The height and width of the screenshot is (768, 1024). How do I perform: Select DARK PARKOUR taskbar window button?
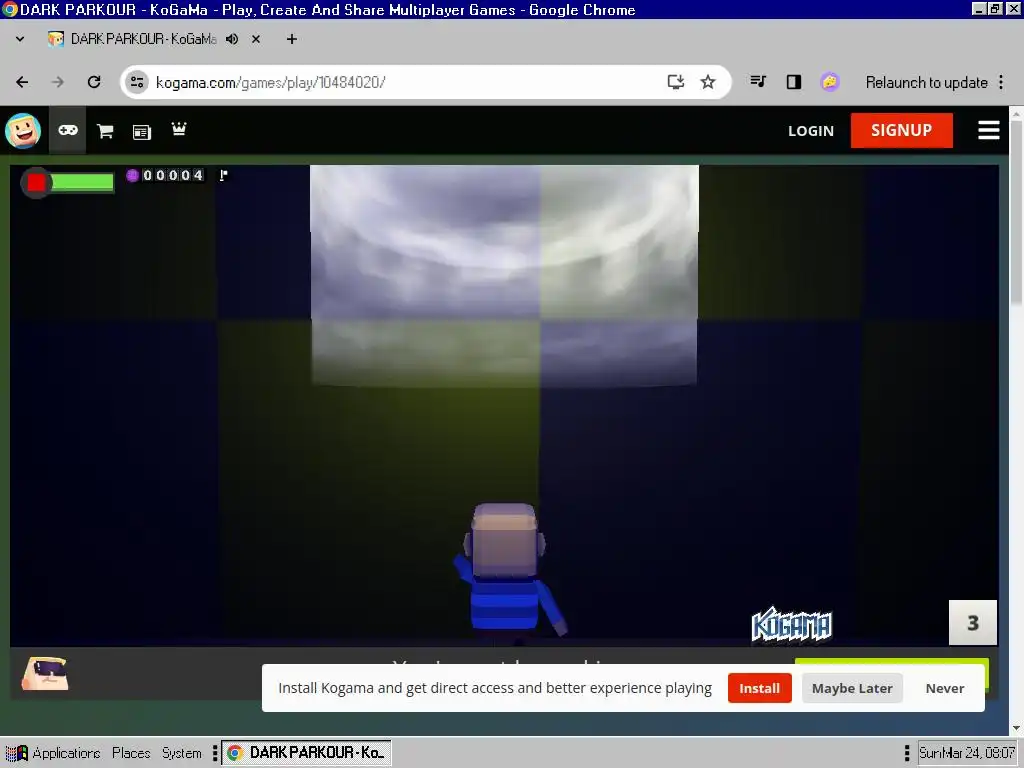(306, 753)
